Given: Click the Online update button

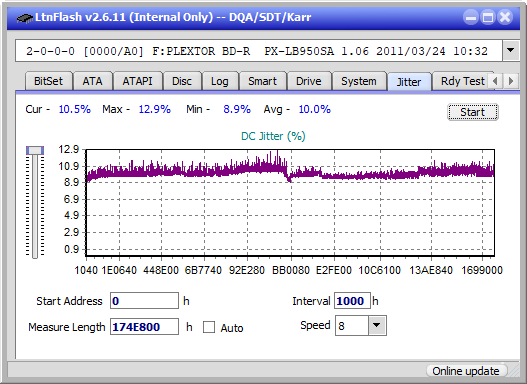Looking at the screenshot, I should tap(465, 371).
